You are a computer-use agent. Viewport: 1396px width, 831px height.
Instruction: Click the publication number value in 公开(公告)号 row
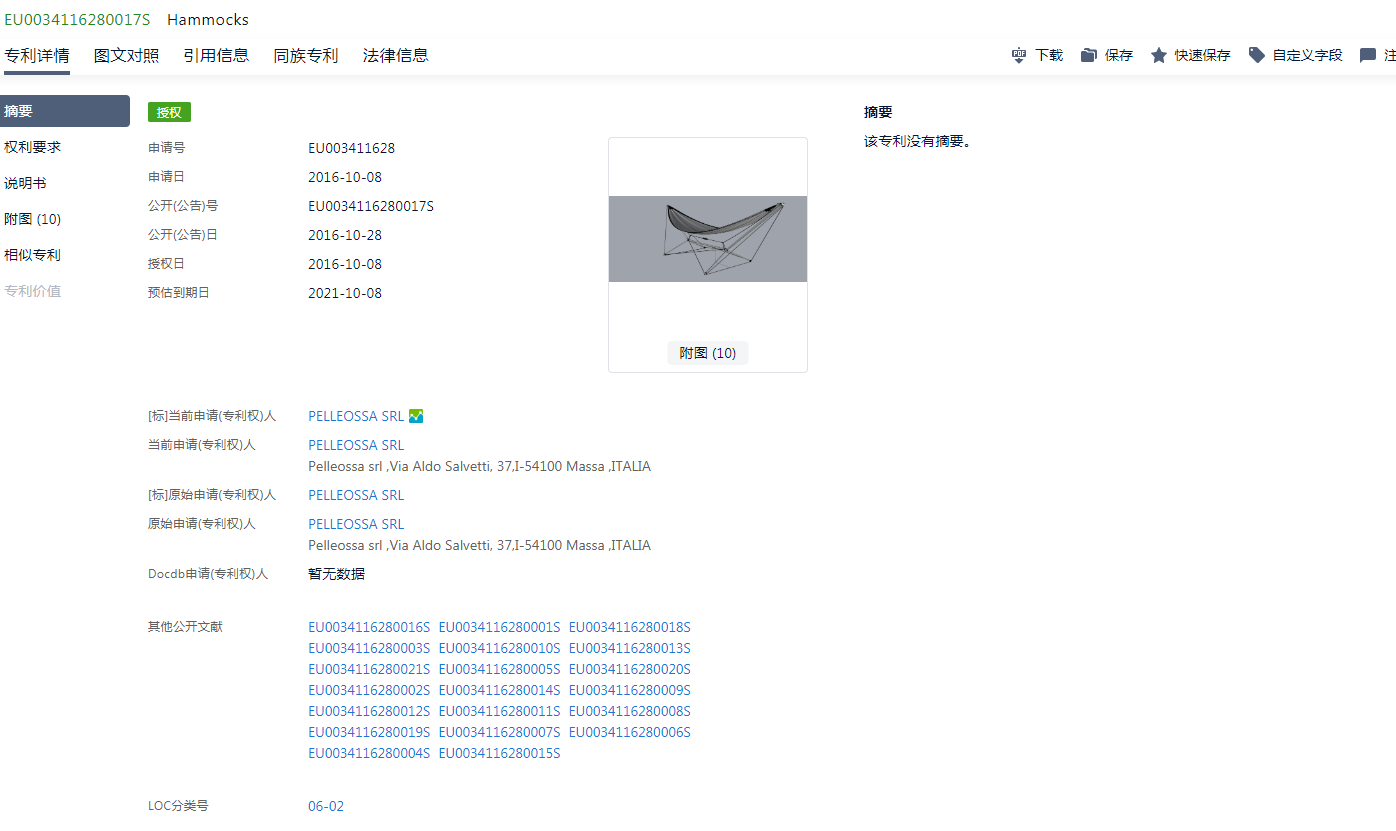pos(371,206)
